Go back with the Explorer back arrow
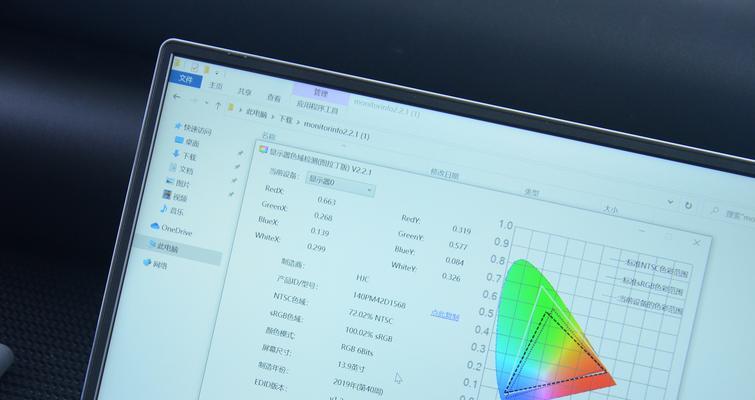This screenshot has height=400, width=755. pyautogui.click(x=177, y=97)
